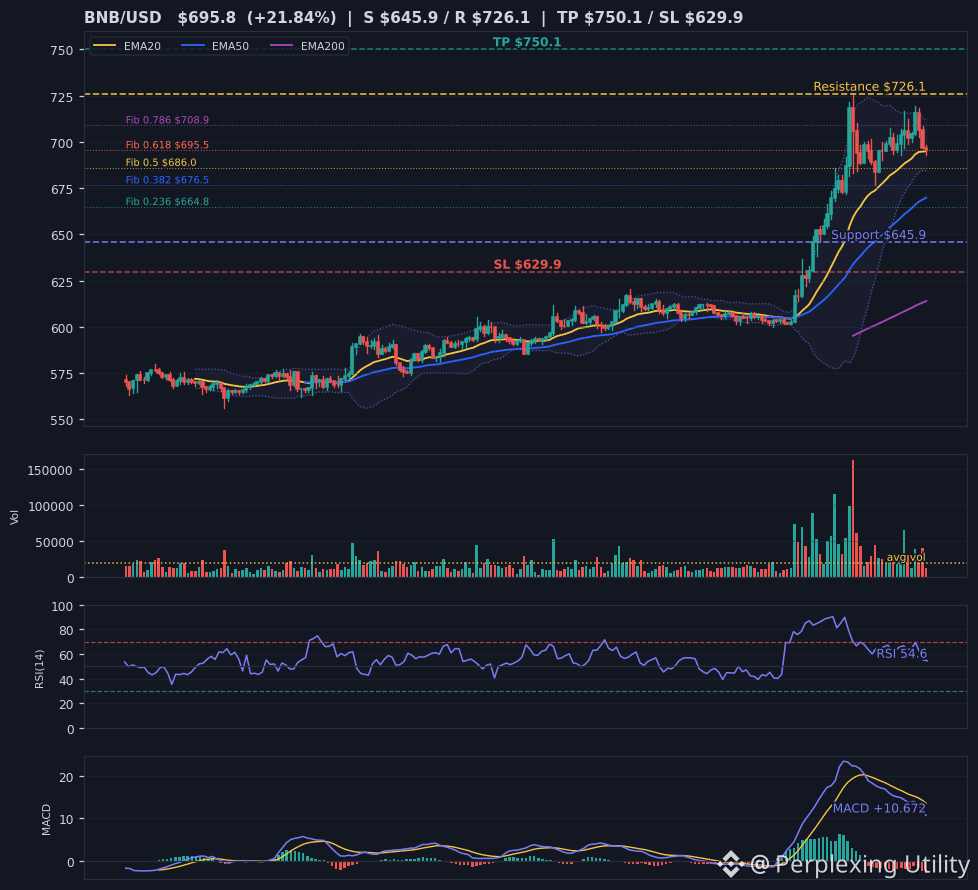Click the 'RSI(14)' vertical axis title
The image size is (978, 890).
pyautogui.click(x=39, y=669)
